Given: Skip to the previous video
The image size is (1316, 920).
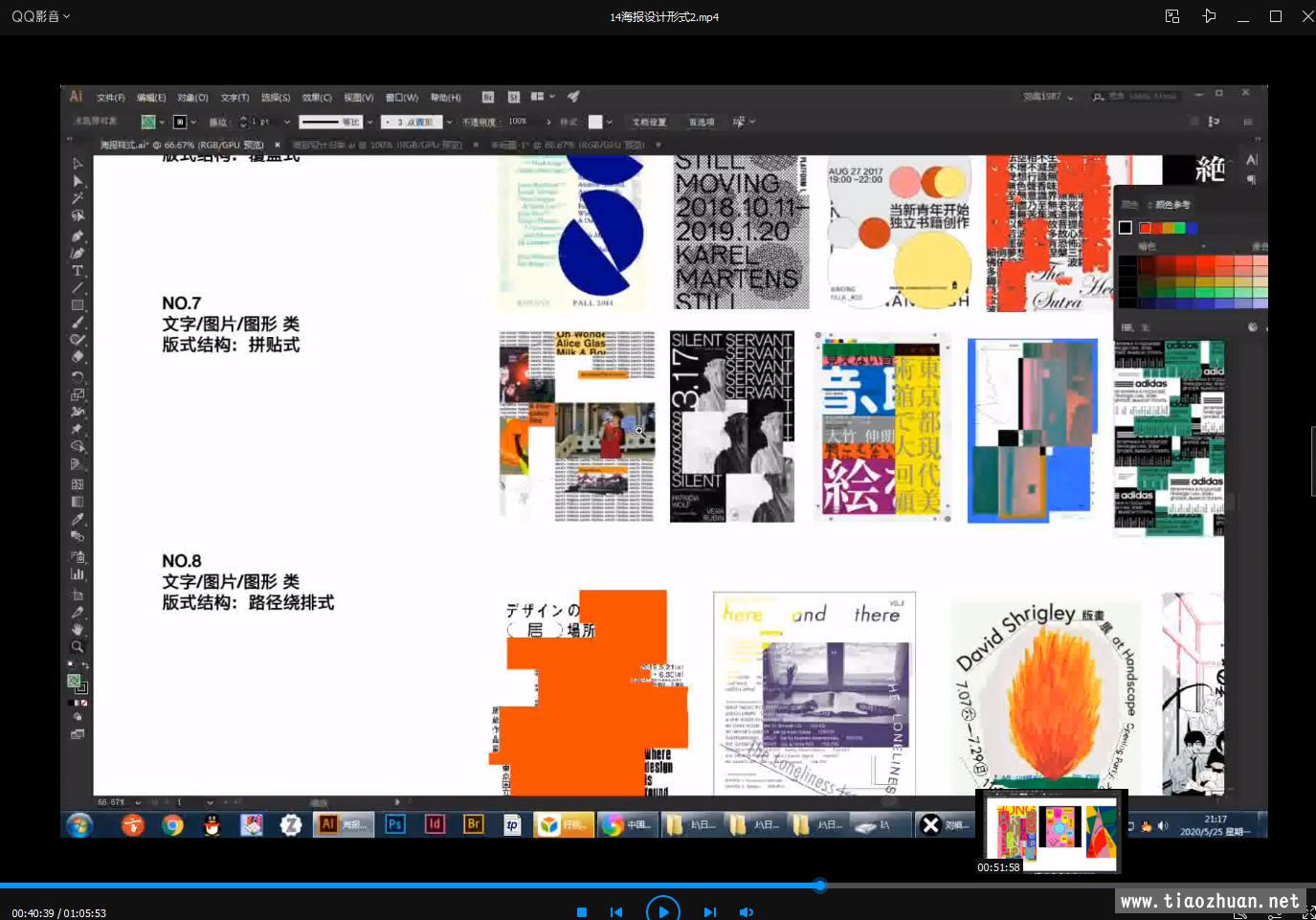Looking at the screenshot, I should pyautogui.click(x=616, y=912).
